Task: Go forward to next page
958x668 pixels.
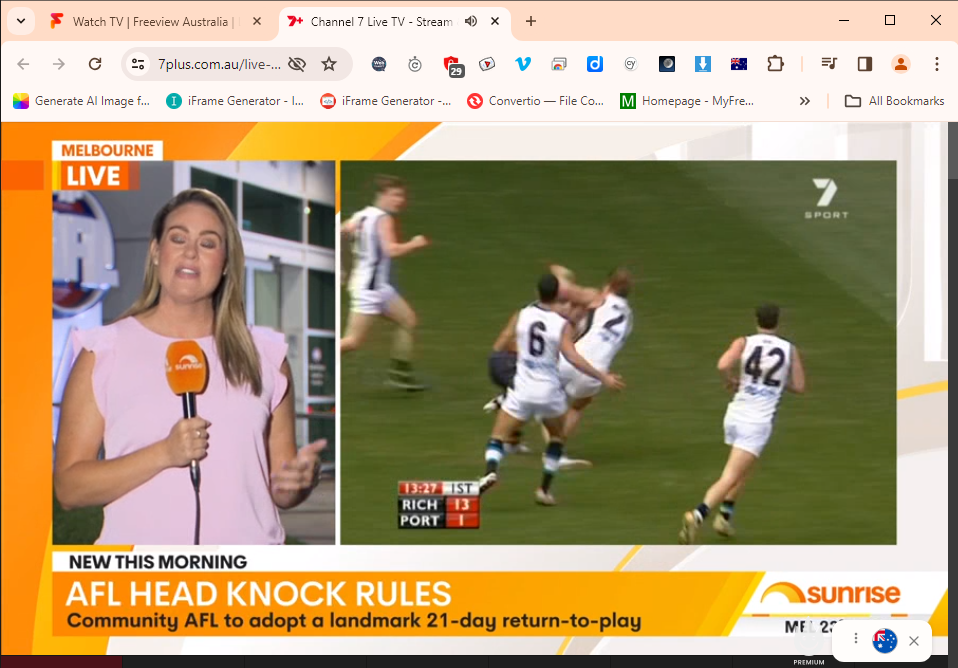Action: pos(59,64)
